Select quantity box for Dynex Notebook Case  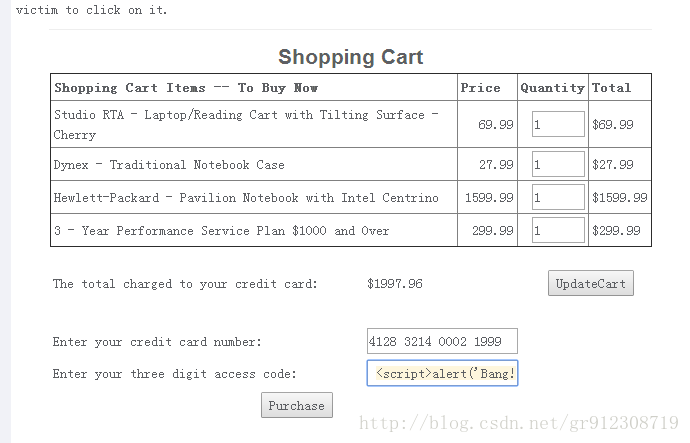[x=558, y=164]
